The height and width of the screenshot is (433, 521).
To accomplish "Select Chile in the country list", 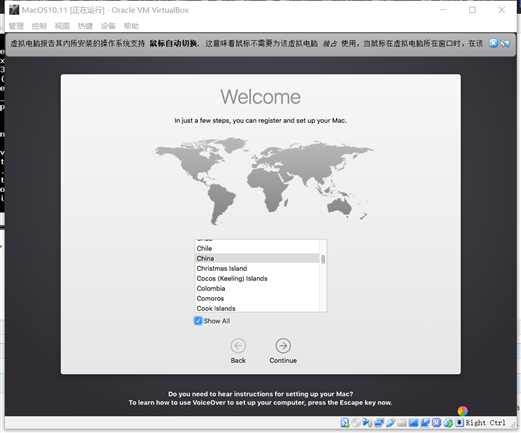I will click(257, 248).
